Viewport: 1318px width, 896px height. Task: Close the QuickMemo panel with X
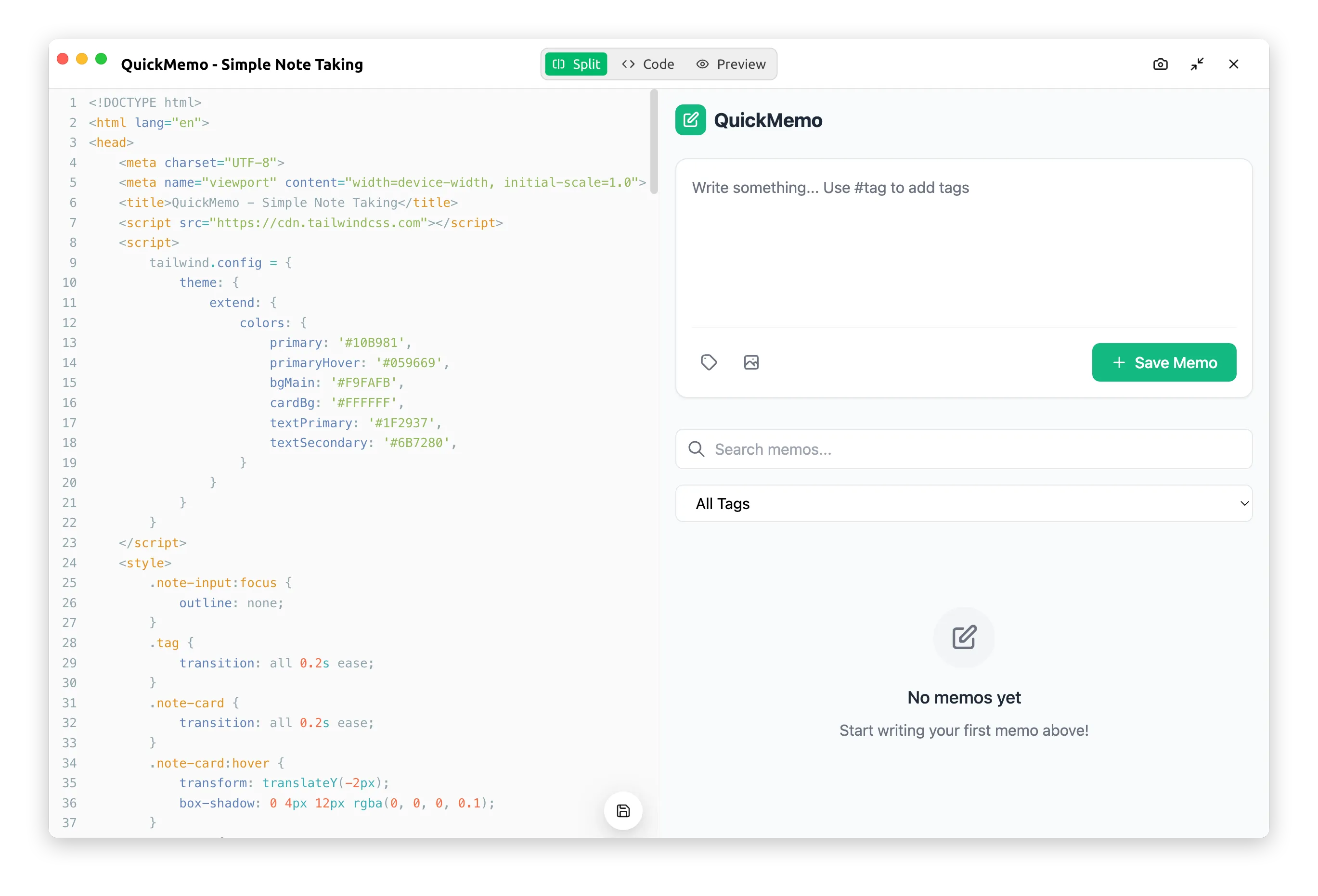[x=1233, y=64]
